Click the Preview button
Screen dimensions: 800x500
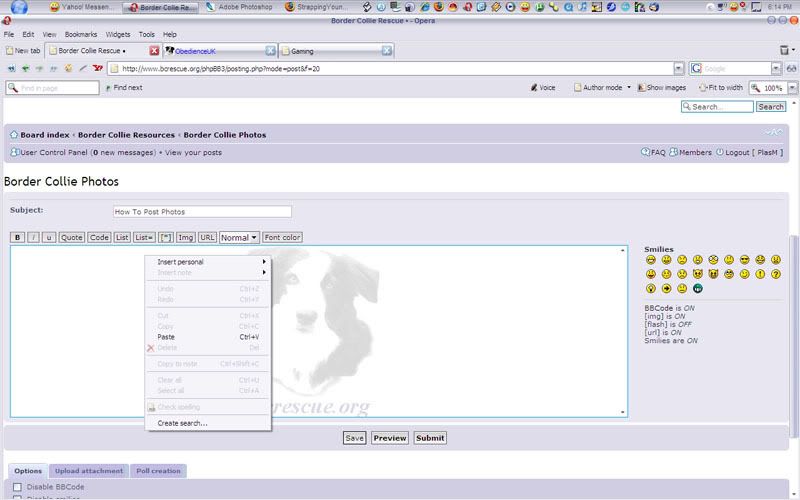click(390, 438)
